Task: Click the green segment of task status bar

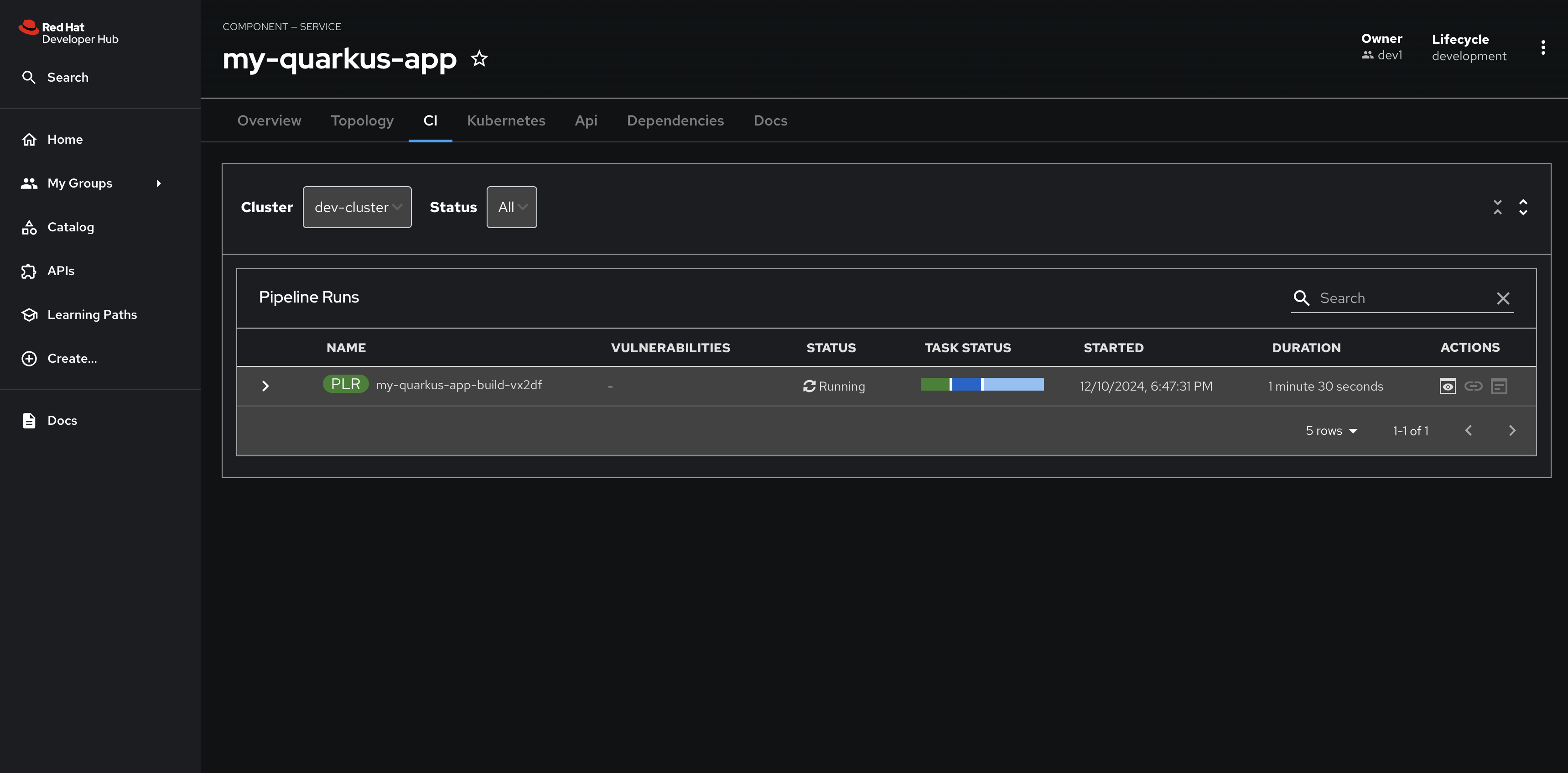Action: tap(935, 384)
